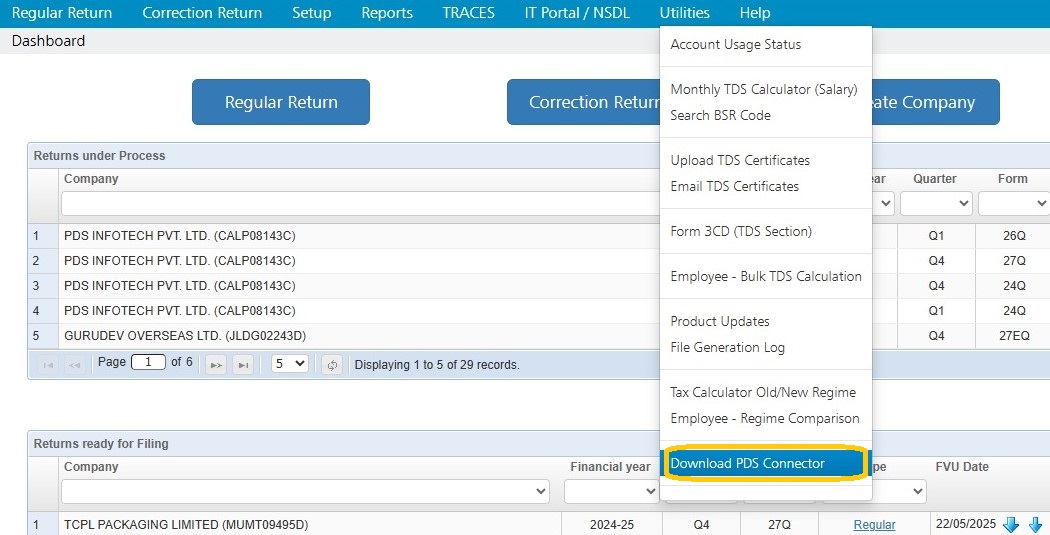Open Tax Calculator Old/New Regime
1050x535 pixels.
[x=763, y=392]
